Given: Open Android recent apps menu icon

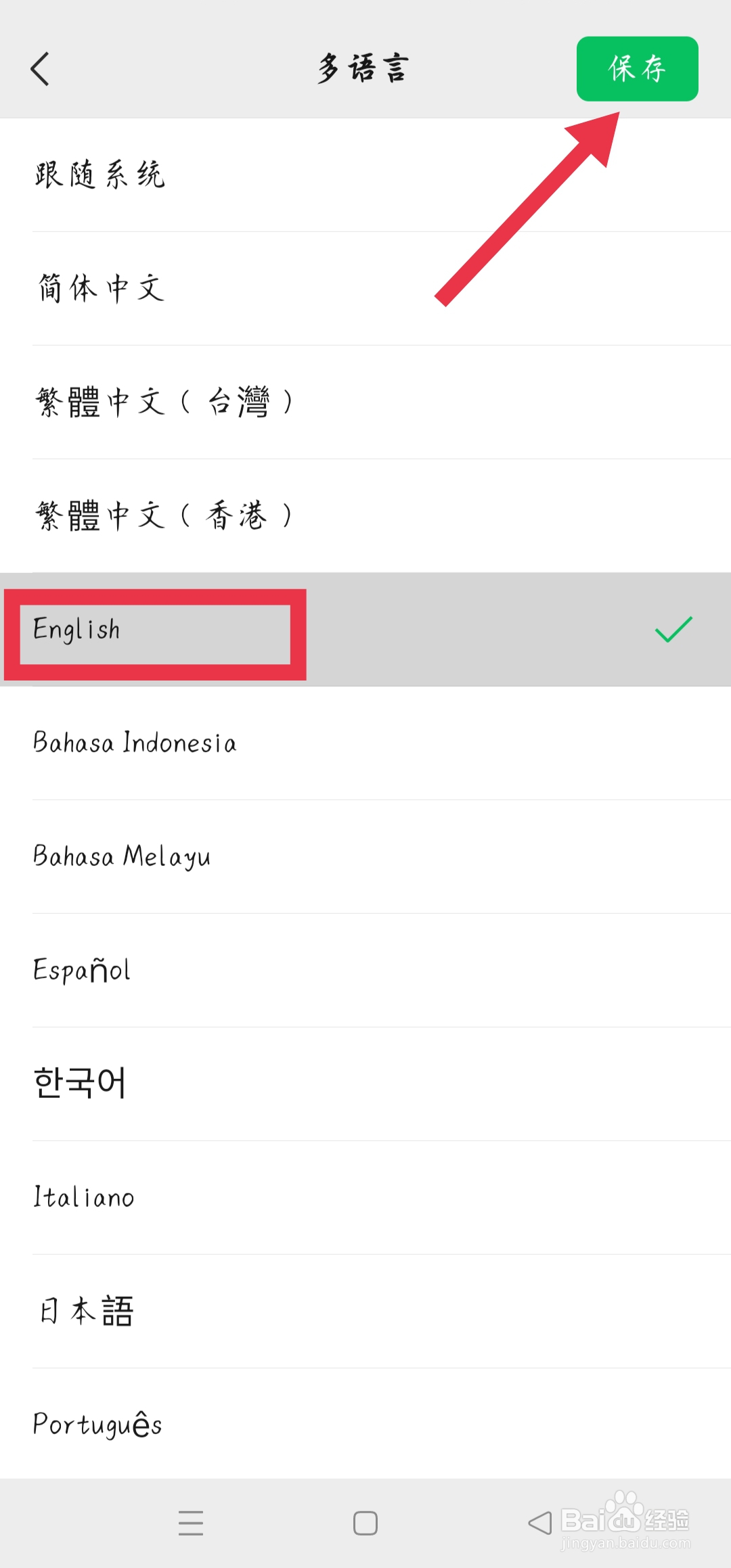Looking at the screenshot, I should (191, 1523).
